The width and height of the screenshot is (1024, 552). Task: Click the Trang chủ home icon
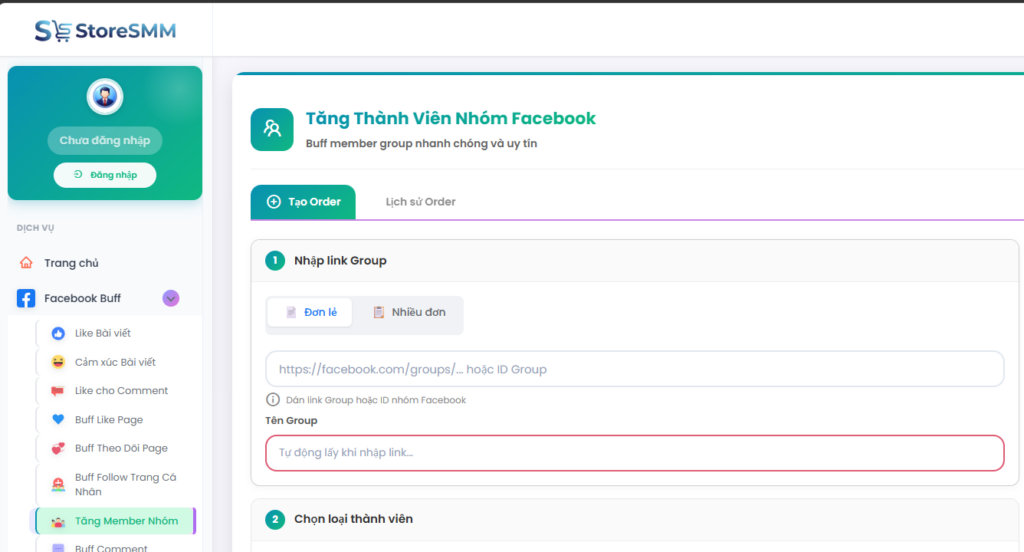coord(26,263)
